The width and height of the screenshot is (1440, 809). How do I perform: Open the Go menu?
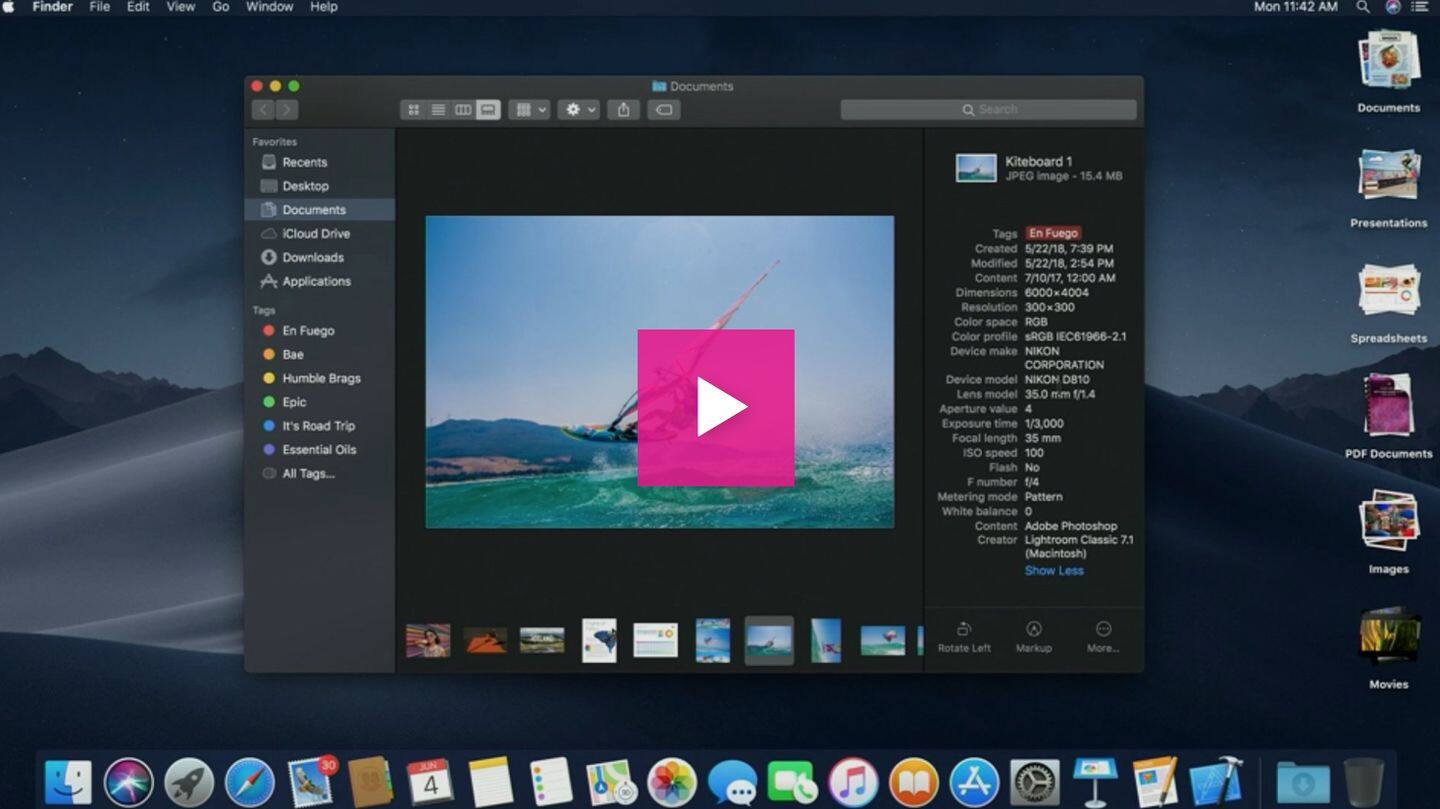(221, 7)
